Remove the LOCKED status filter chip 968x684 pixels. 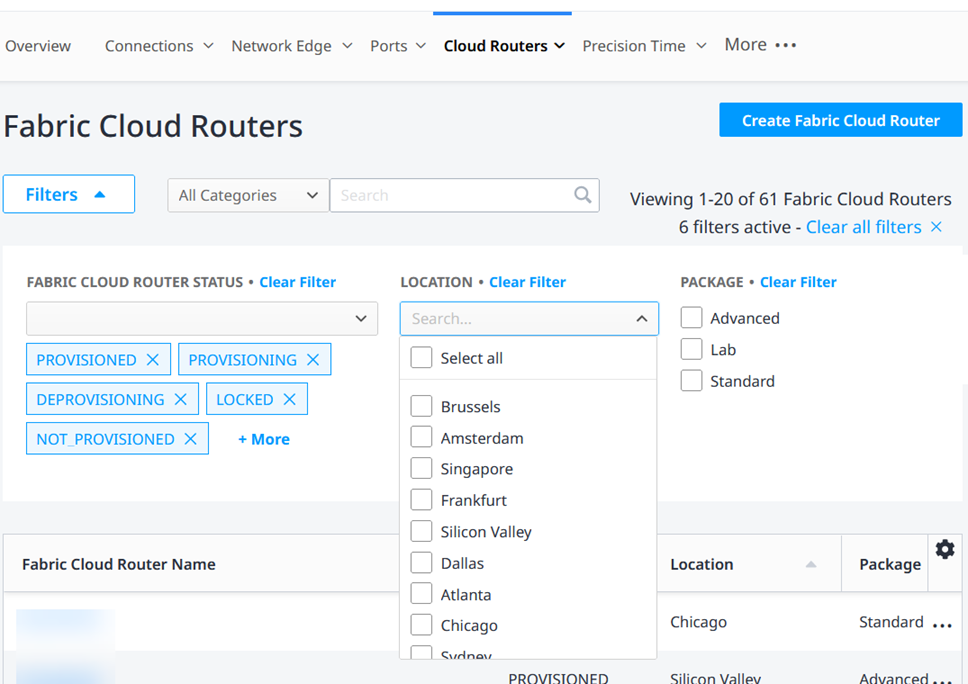[290, 399]
